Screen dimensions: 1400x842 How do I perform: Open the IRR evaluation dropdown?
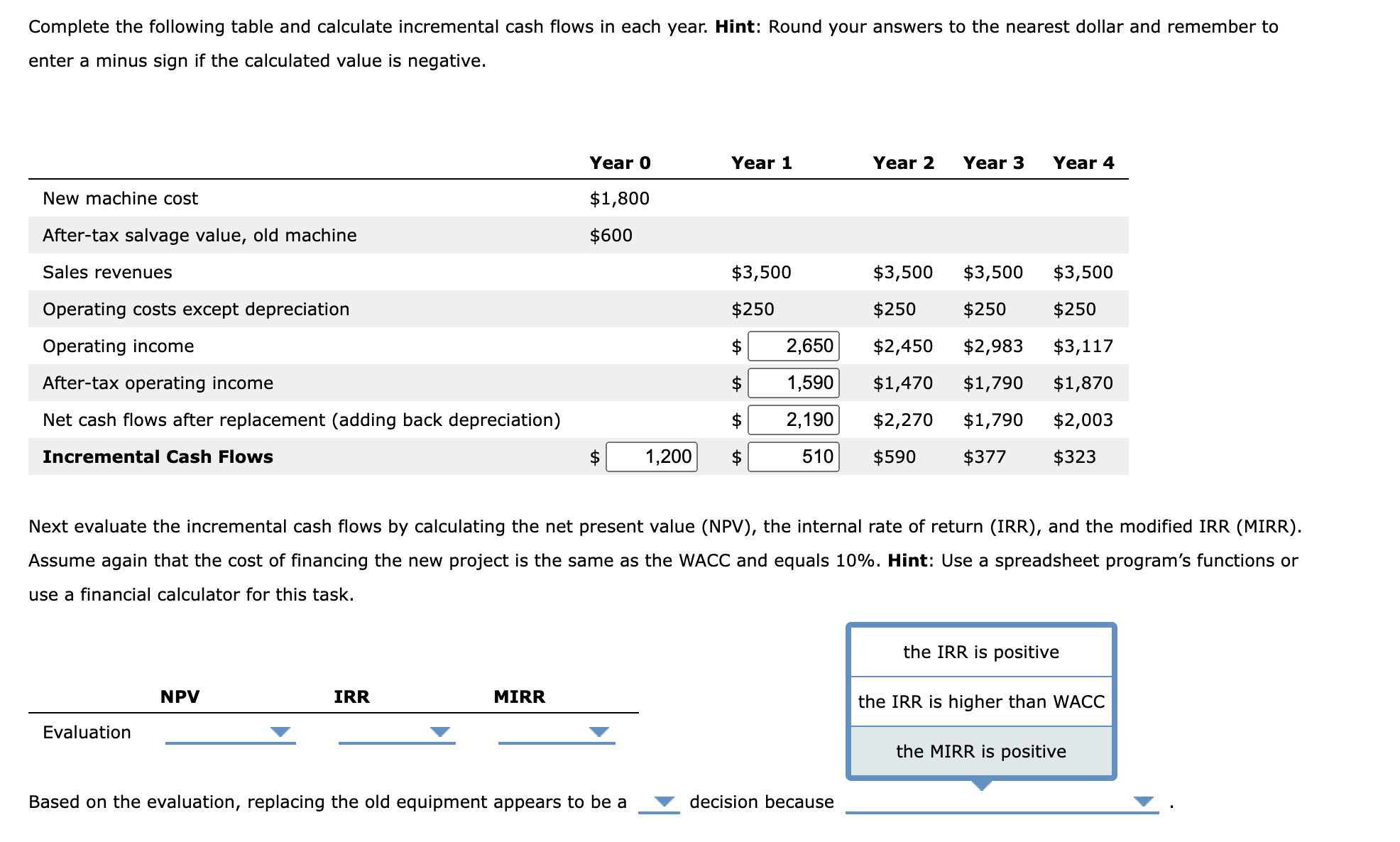[x=396, y=732]
